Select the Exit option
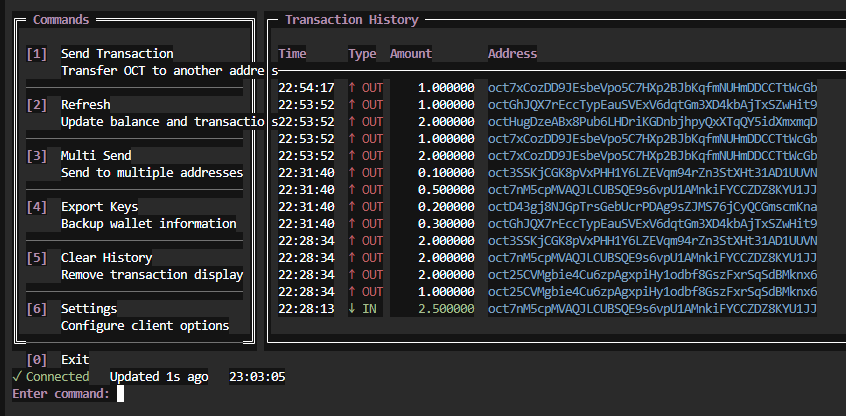This screenshot has height=416, width=846. point(75,359)
